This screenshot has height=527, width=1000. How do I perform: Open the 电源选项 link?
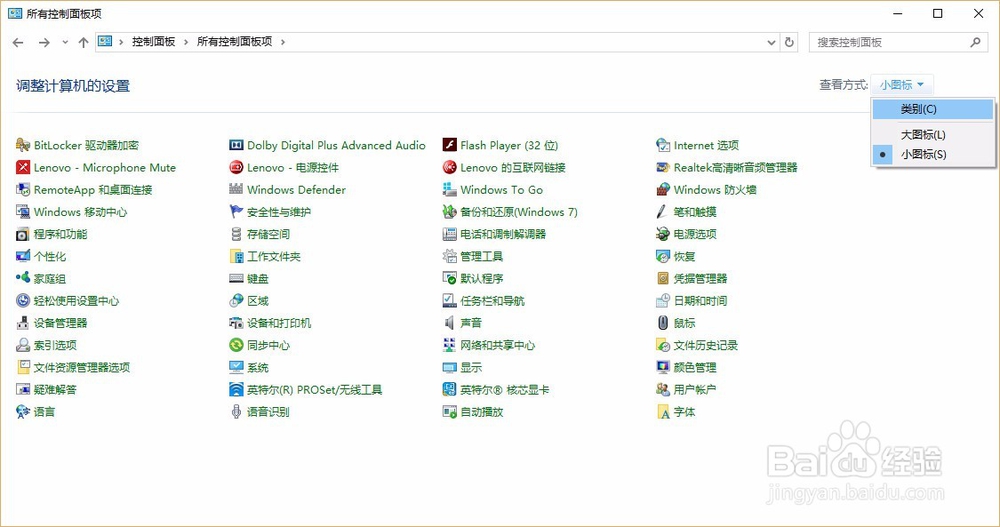695,234
